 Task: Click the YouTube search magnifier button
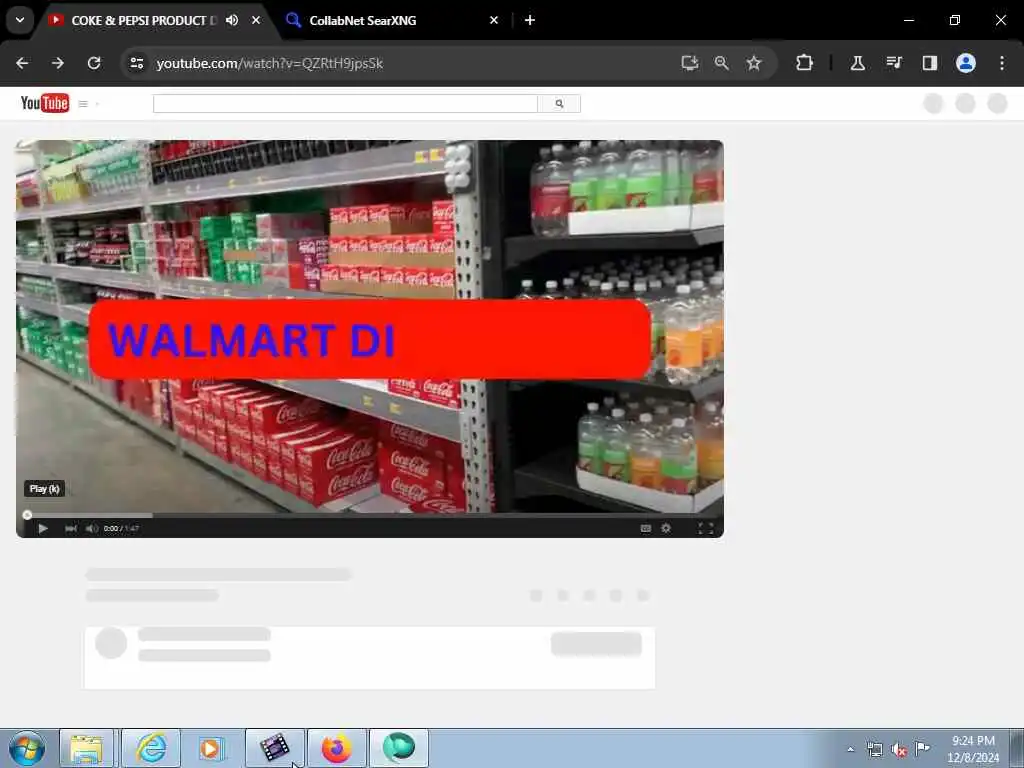point(559,103)
